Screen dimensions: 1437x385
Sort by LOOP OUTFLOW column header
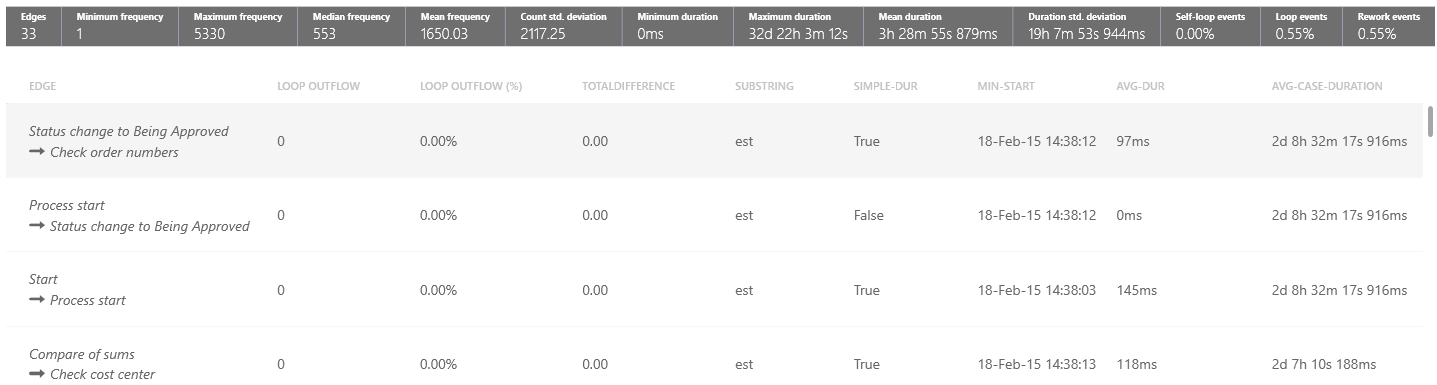coord(318,86)
